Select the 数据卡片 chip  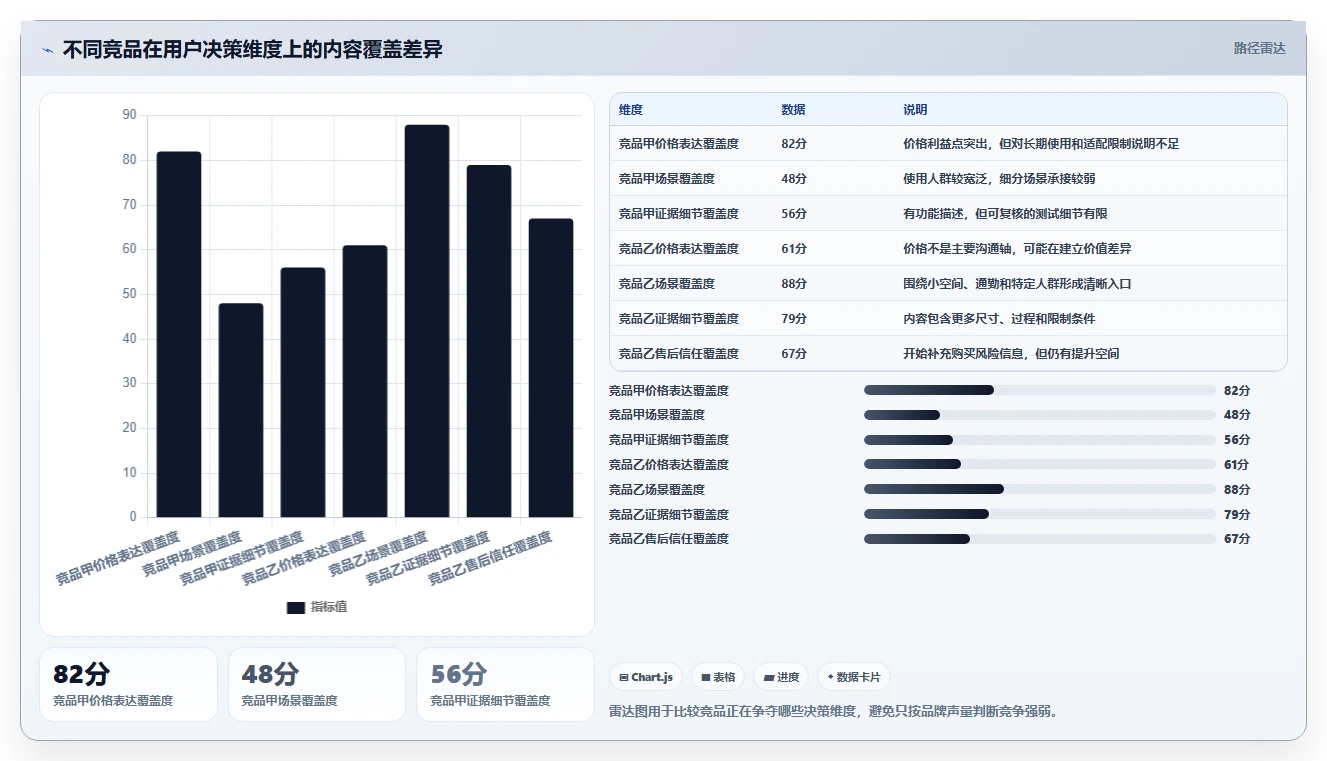(854, 677)
